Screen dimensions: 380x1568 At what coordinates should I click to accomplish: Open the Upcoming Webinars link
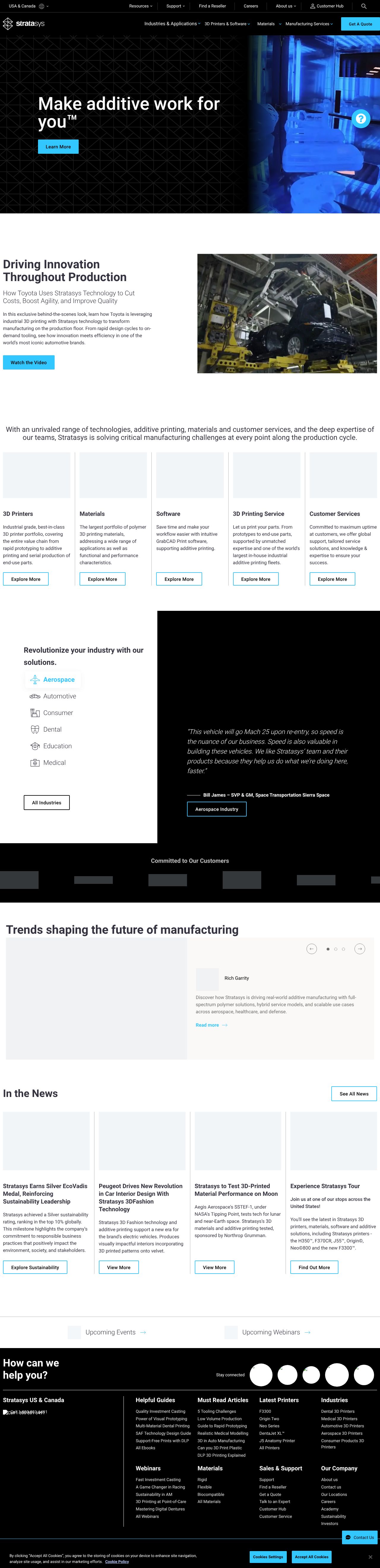click(x=271, y=1332)
